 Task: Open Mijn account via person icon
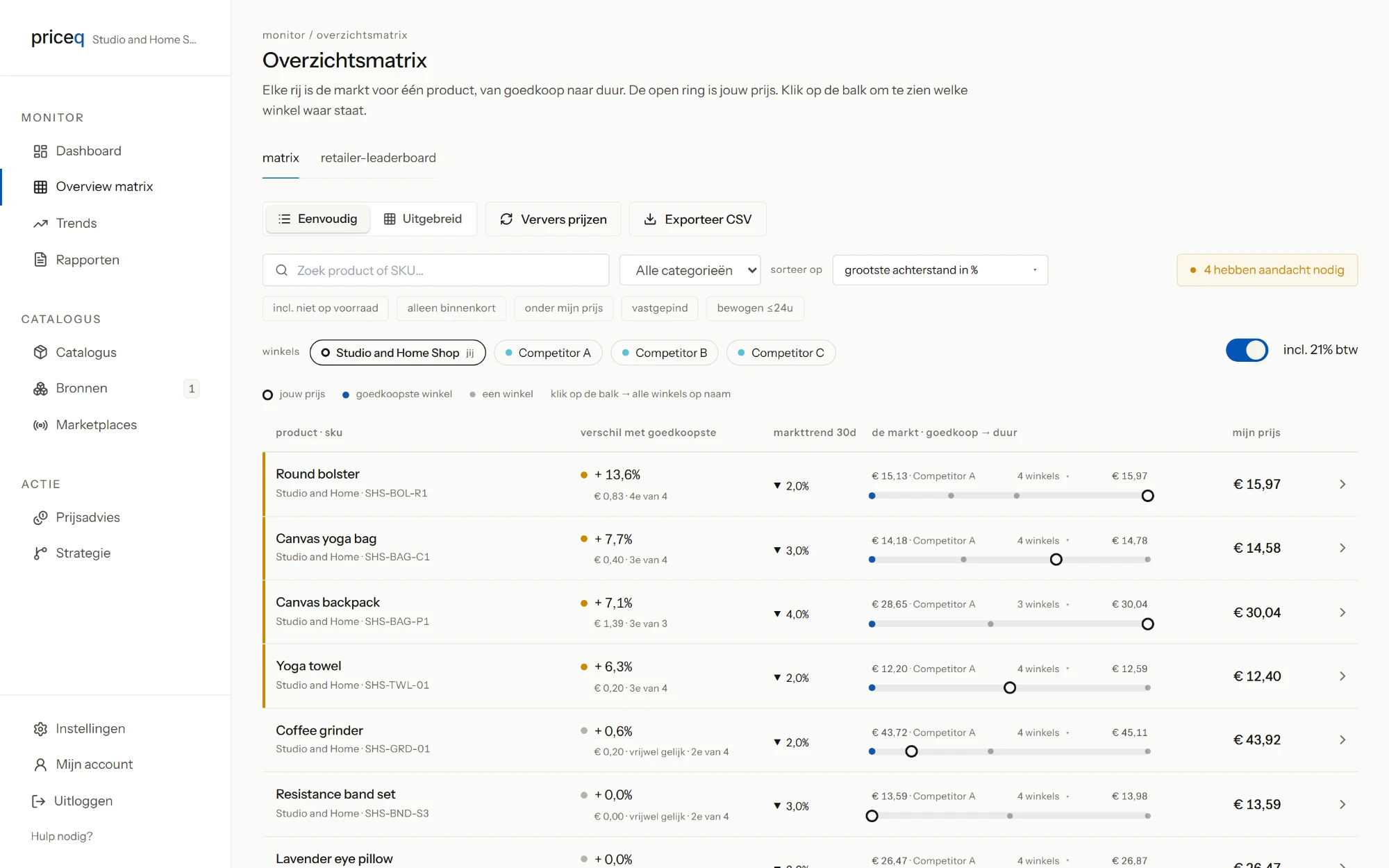click(x=40, y=765)
